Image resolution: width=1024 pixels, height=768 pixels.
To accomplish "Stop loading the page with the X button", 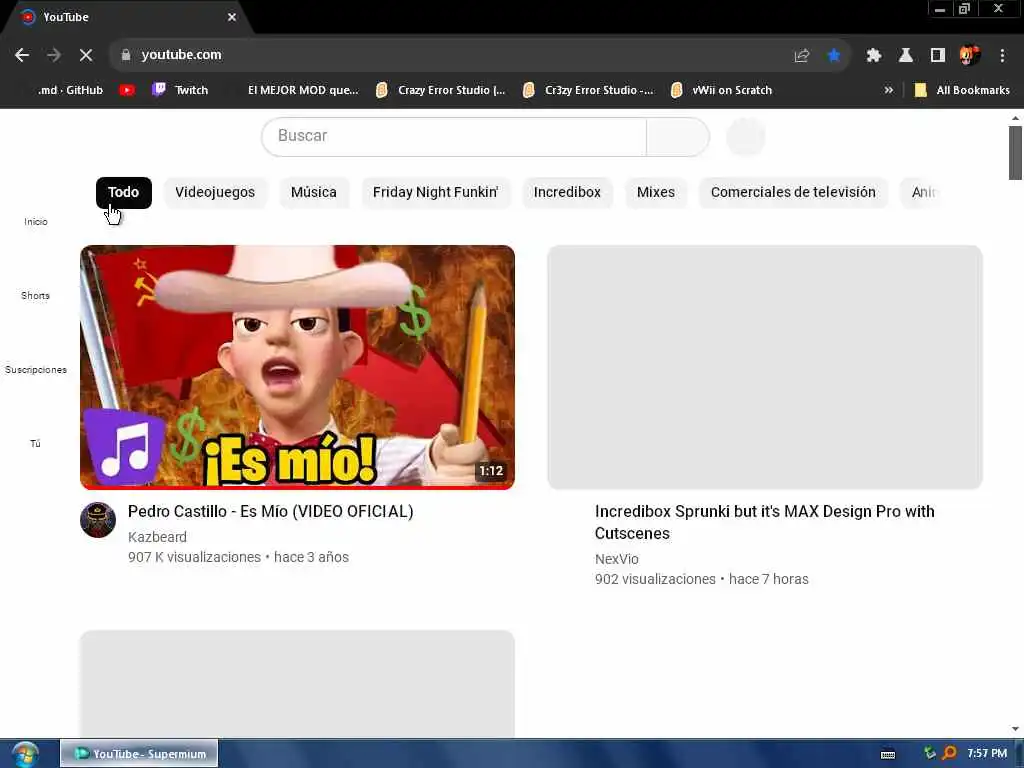I will (86, 56).
